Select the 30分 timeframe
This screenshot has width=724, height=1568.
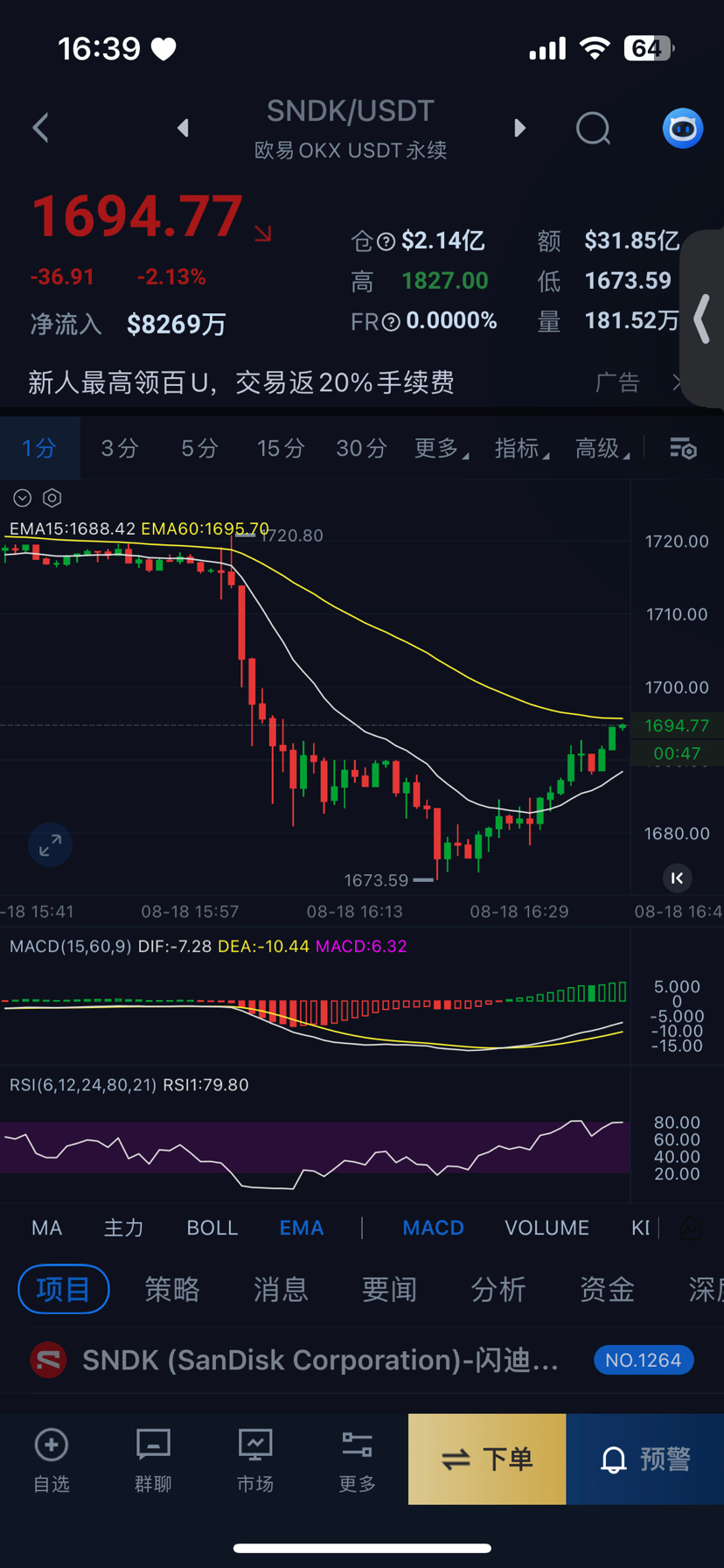click(361, 448)
